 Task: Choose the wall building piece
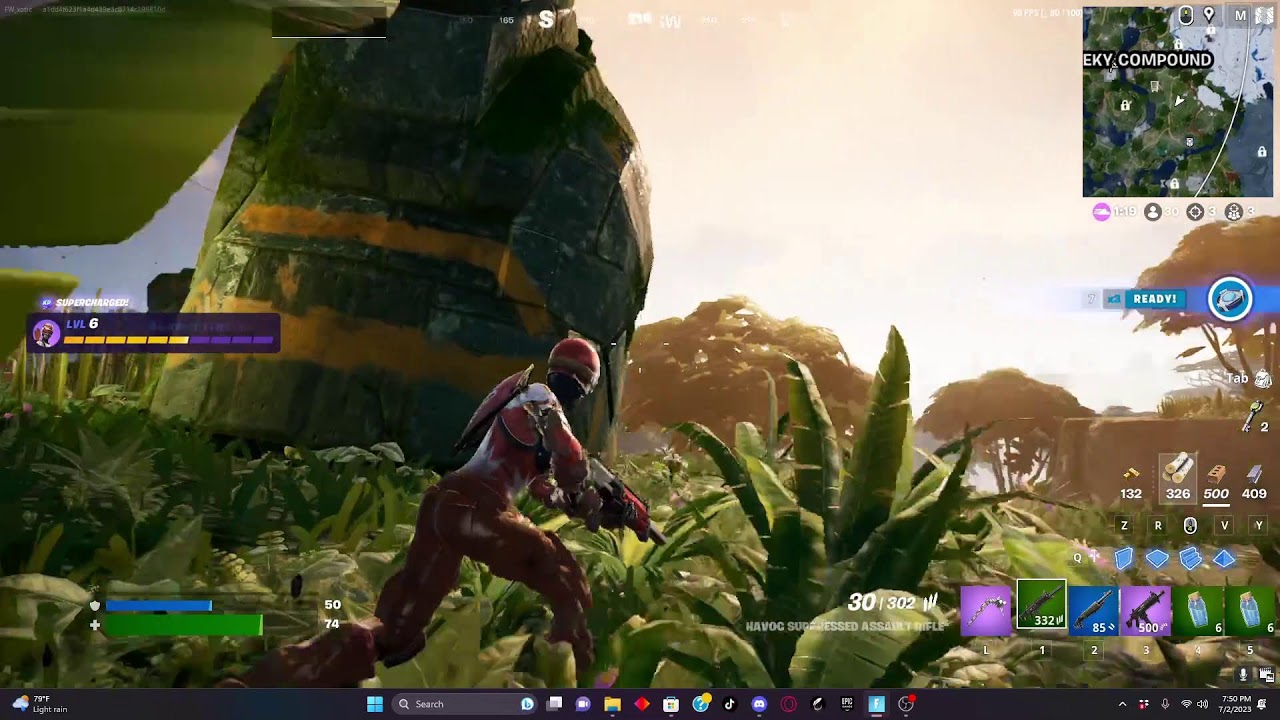pyautogui.click(x=1124, y=559)
